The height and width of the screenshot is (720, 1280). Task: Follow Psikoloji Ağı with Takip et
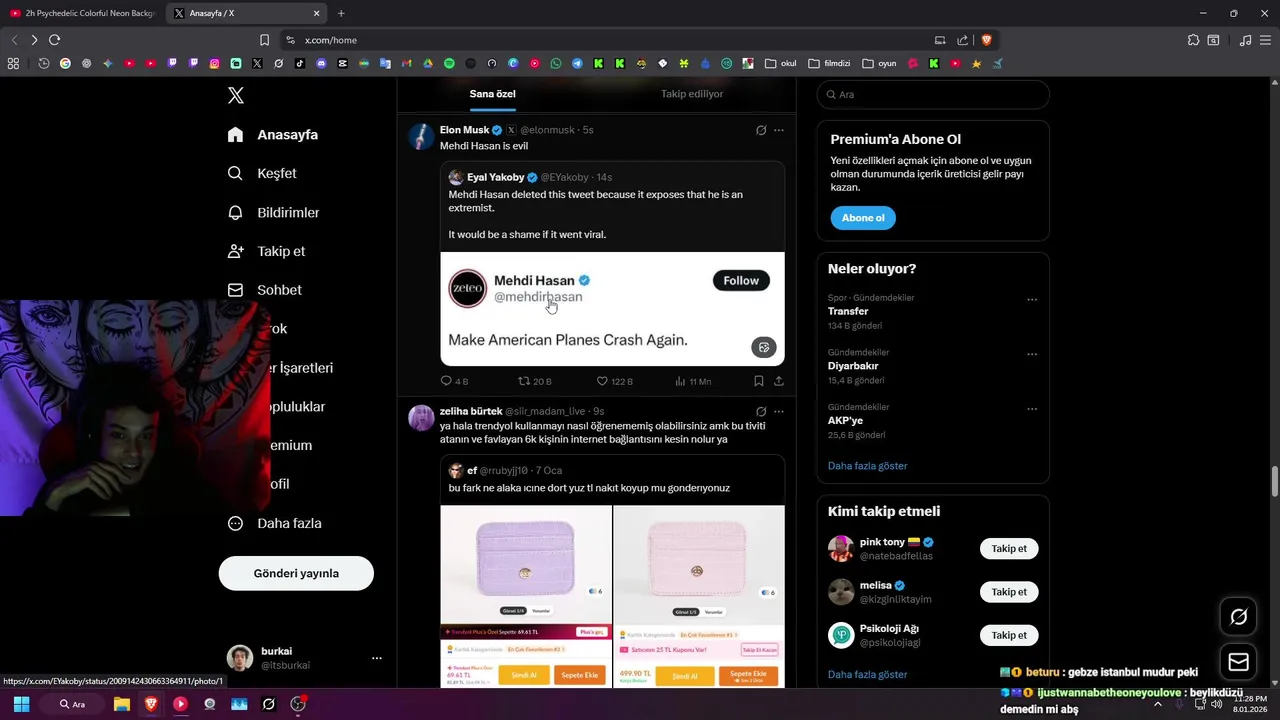pos(1009,635)
